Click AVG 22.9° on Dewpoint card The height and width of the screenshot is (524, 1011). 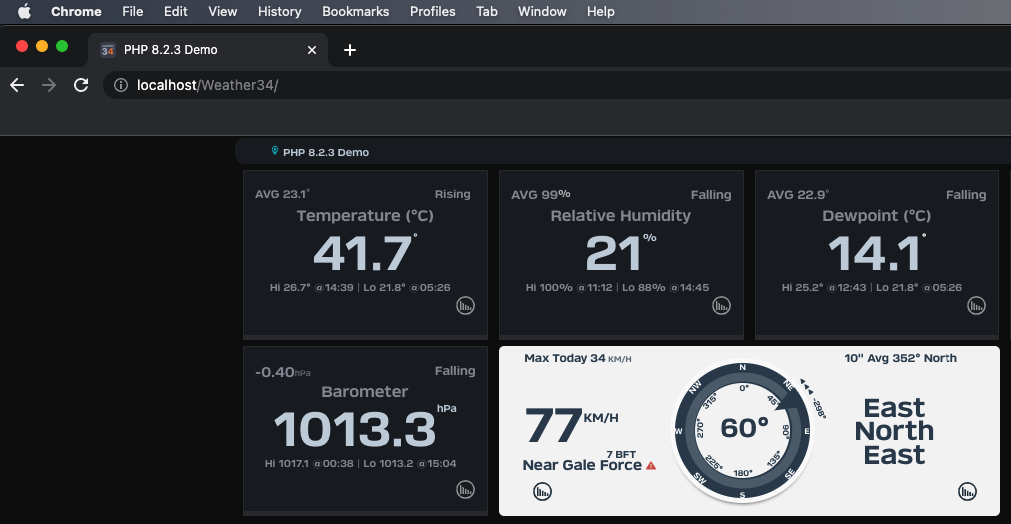[798, 194]
